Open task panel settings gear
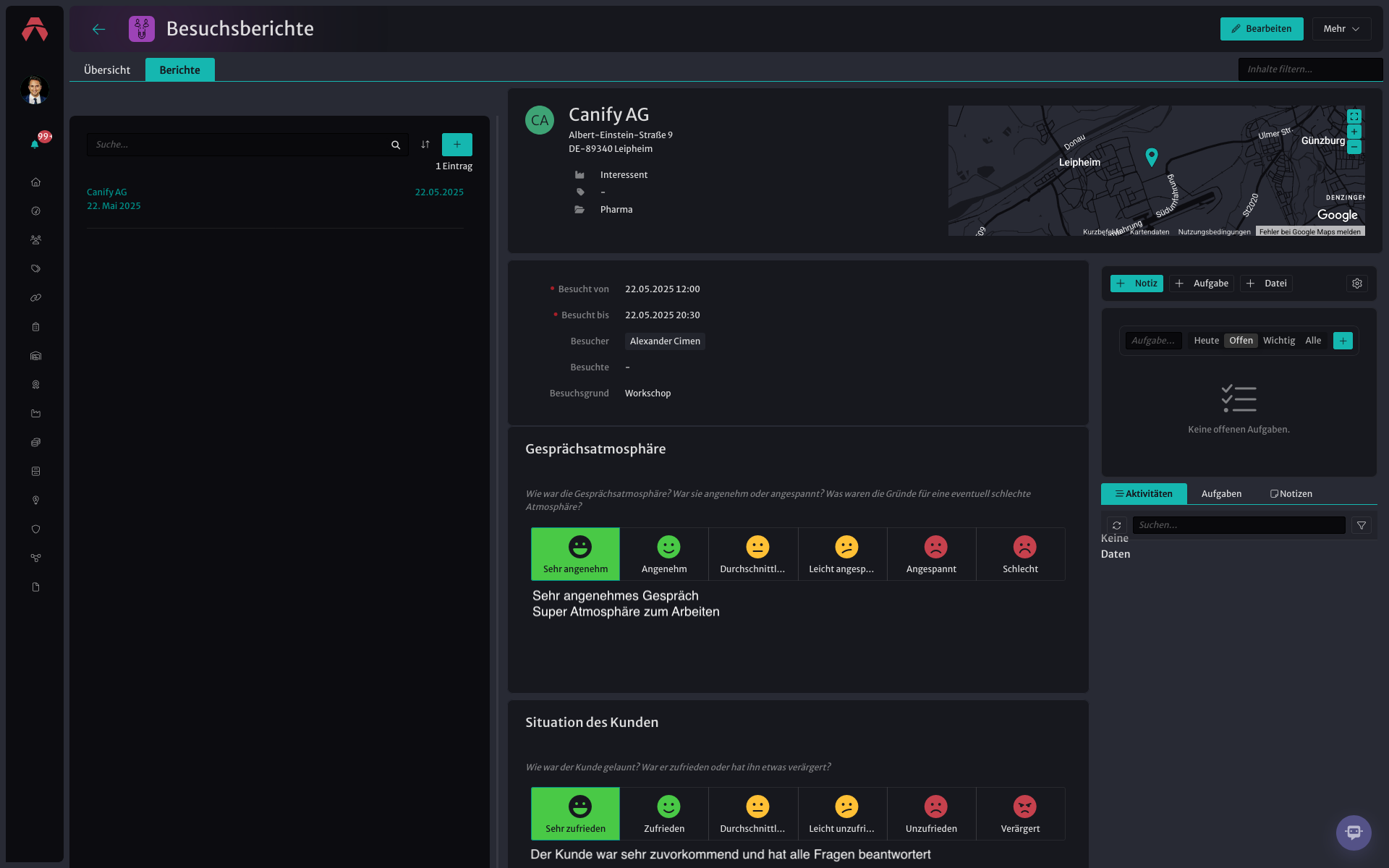 point(1357,284)
